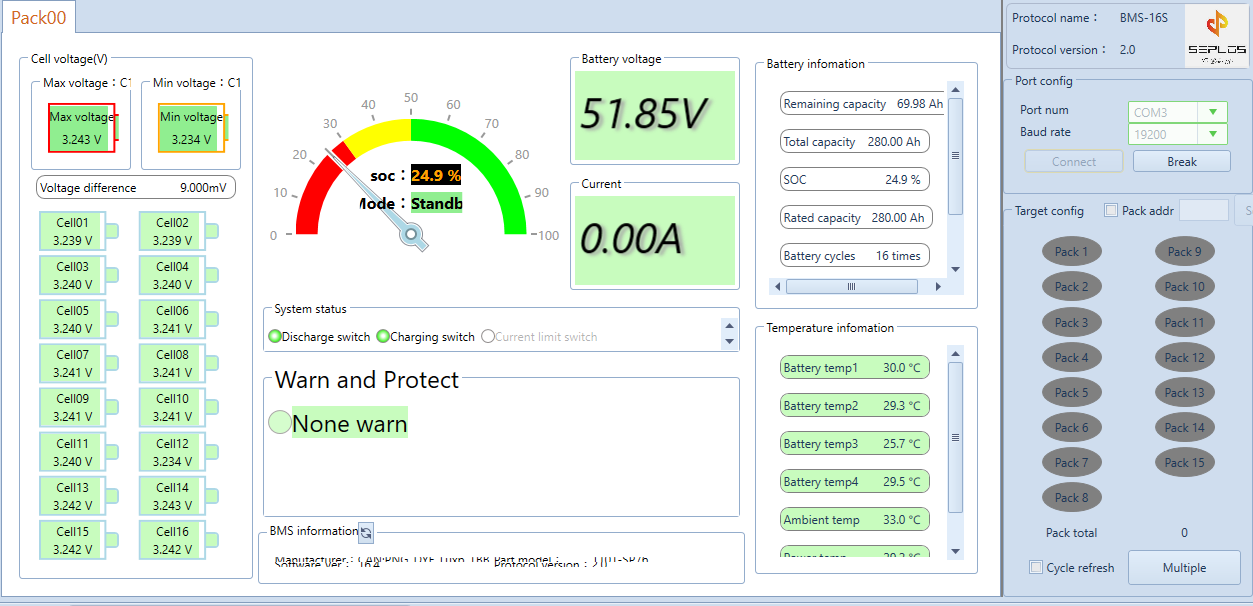The width and height of the screenshot is (1253, 606).
Task: Click the BMS information refresh icon
Action: 366,533
